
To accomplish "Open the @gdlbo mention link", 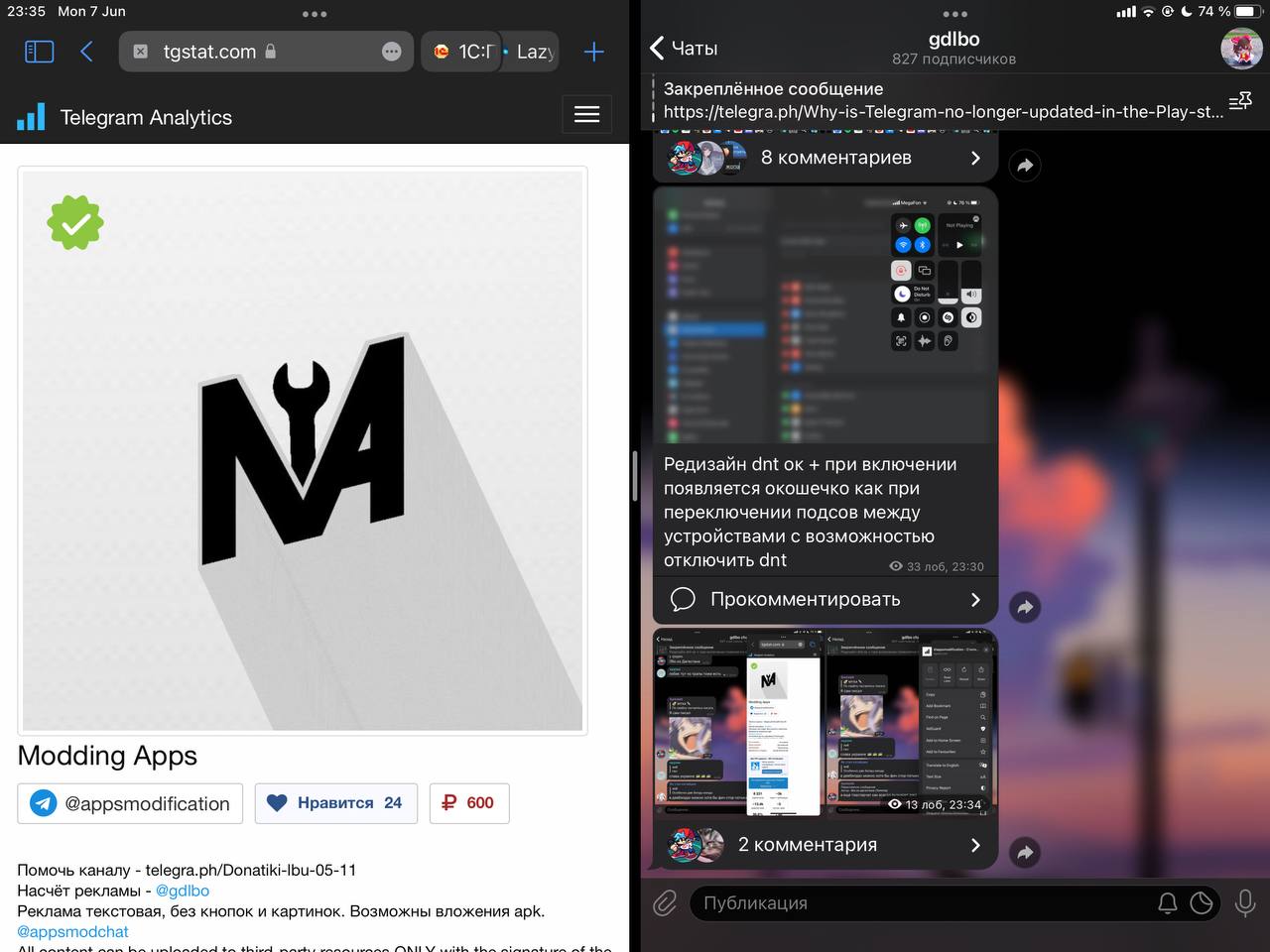I will tap(183, 891).
